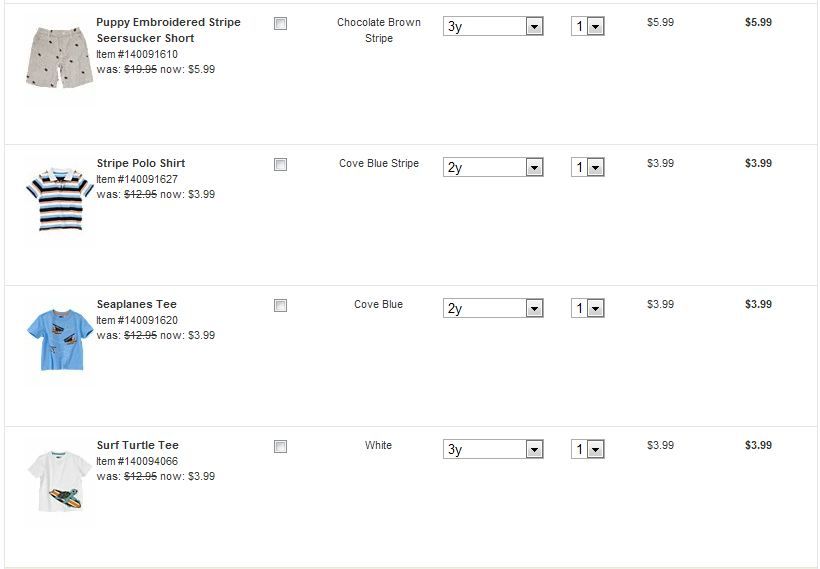Open quantity dropdown for Seersucker Short

click(588, 27)
